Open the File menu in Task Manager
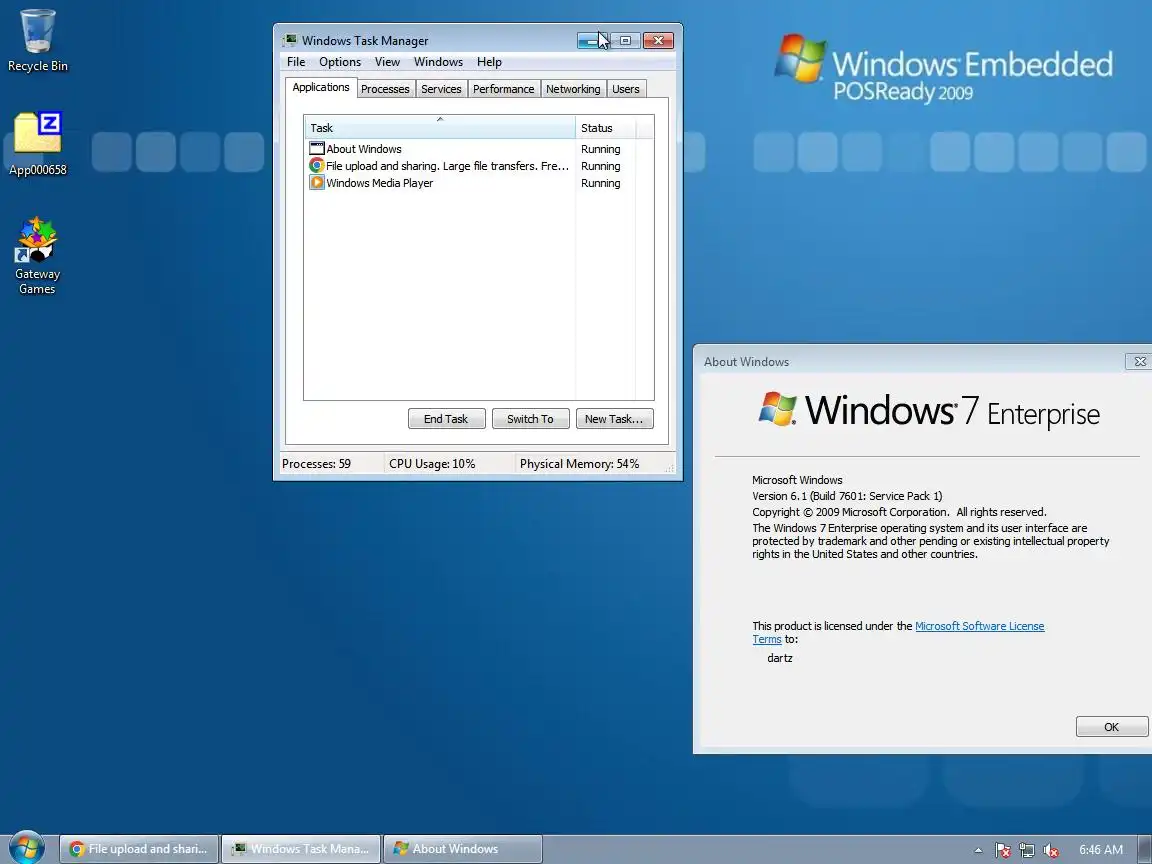 [296, 62]
